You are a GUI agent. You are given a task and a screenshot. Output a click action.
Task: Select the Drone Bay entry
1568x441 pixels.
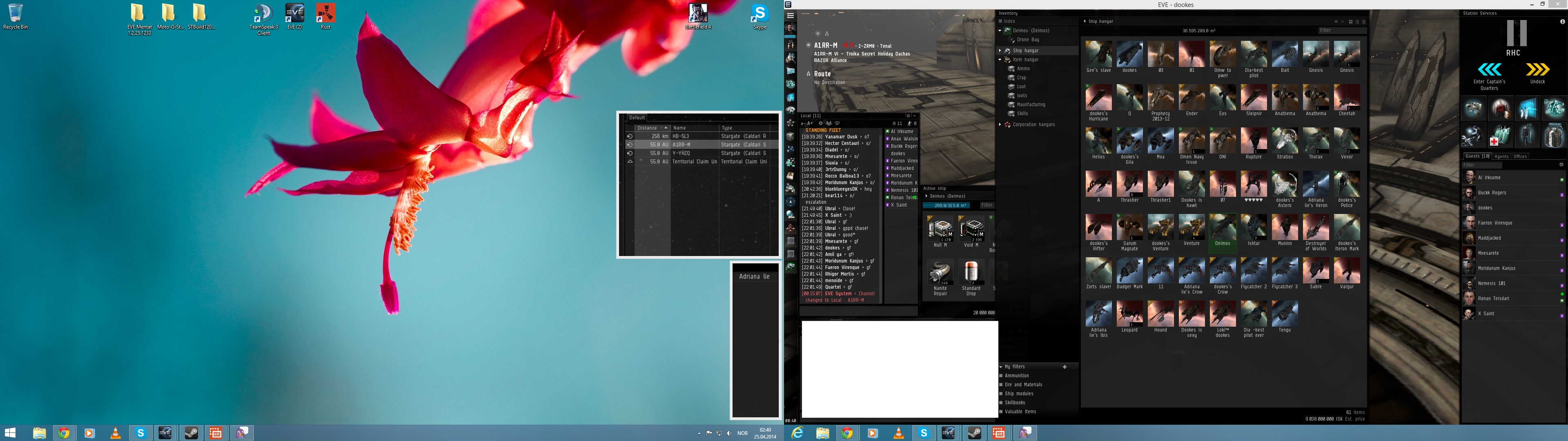(x=1027, y=40)
